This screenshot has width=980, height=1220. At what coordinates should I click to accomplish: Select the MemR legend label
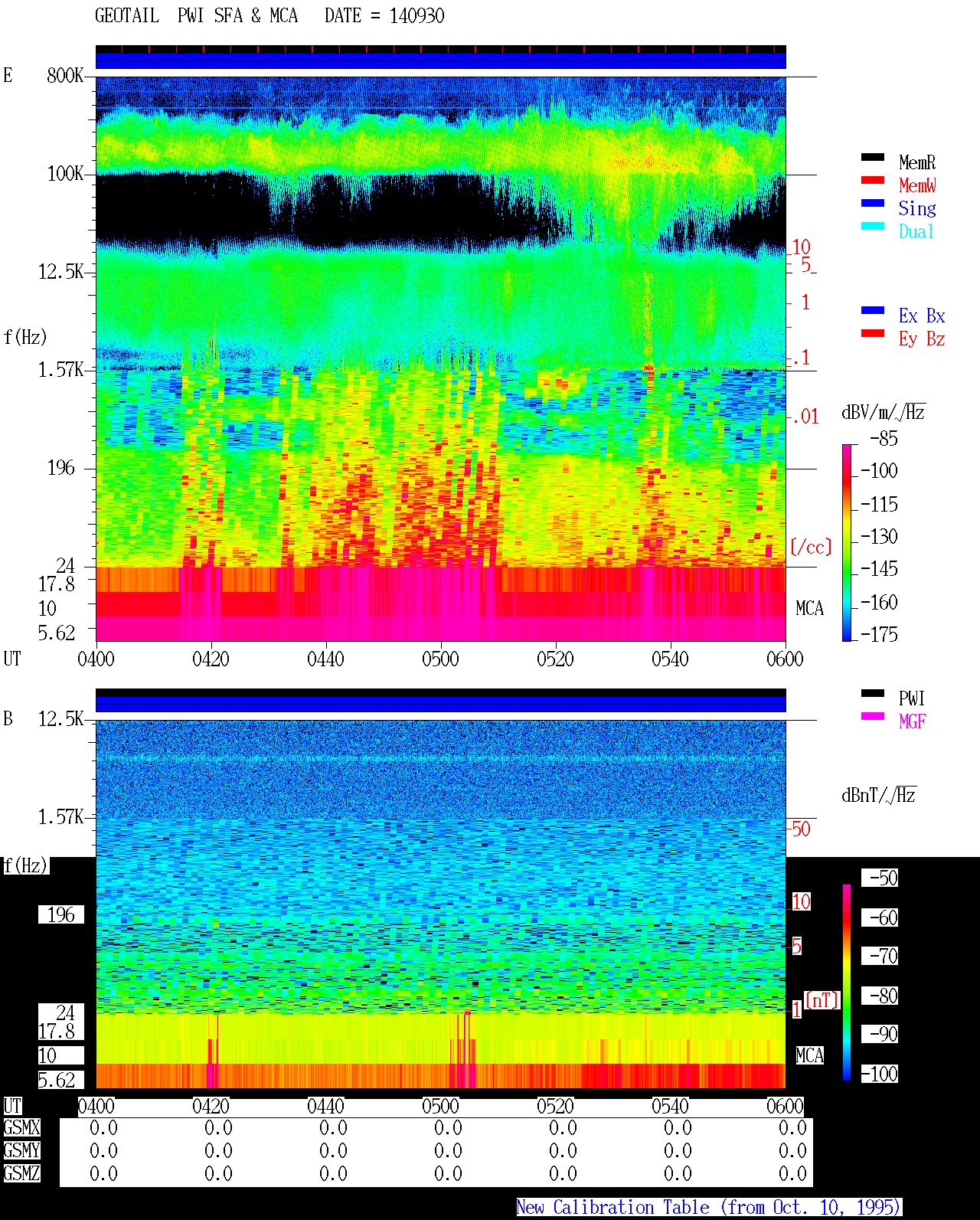click(917, 162)
